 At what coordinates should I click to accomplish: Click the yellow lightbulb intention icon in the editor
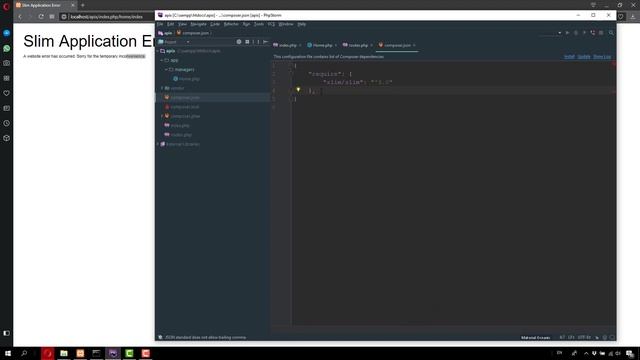pos(298,90)
